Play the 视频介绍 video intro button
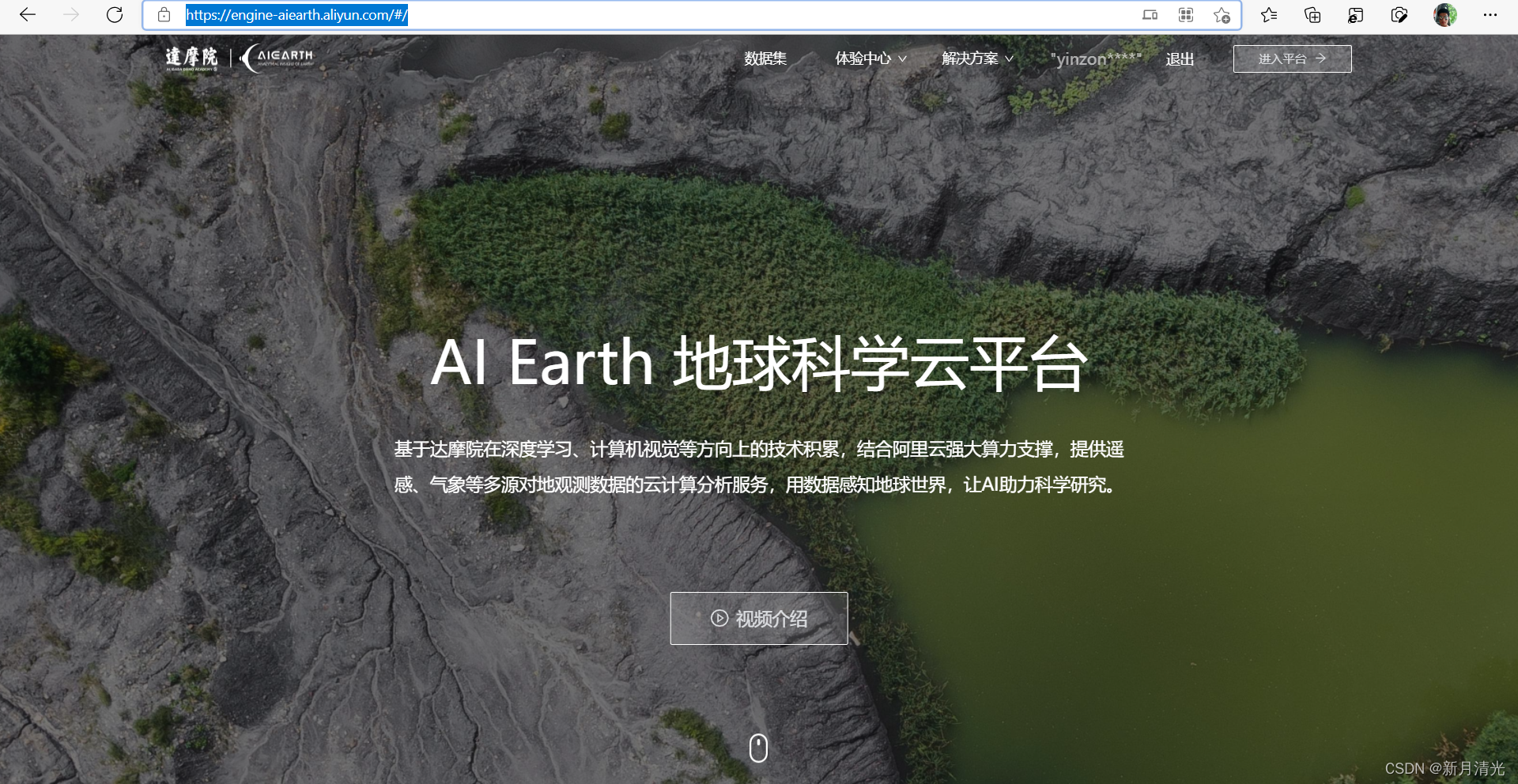Screen dimensions: 1518x784 [759, 618]
